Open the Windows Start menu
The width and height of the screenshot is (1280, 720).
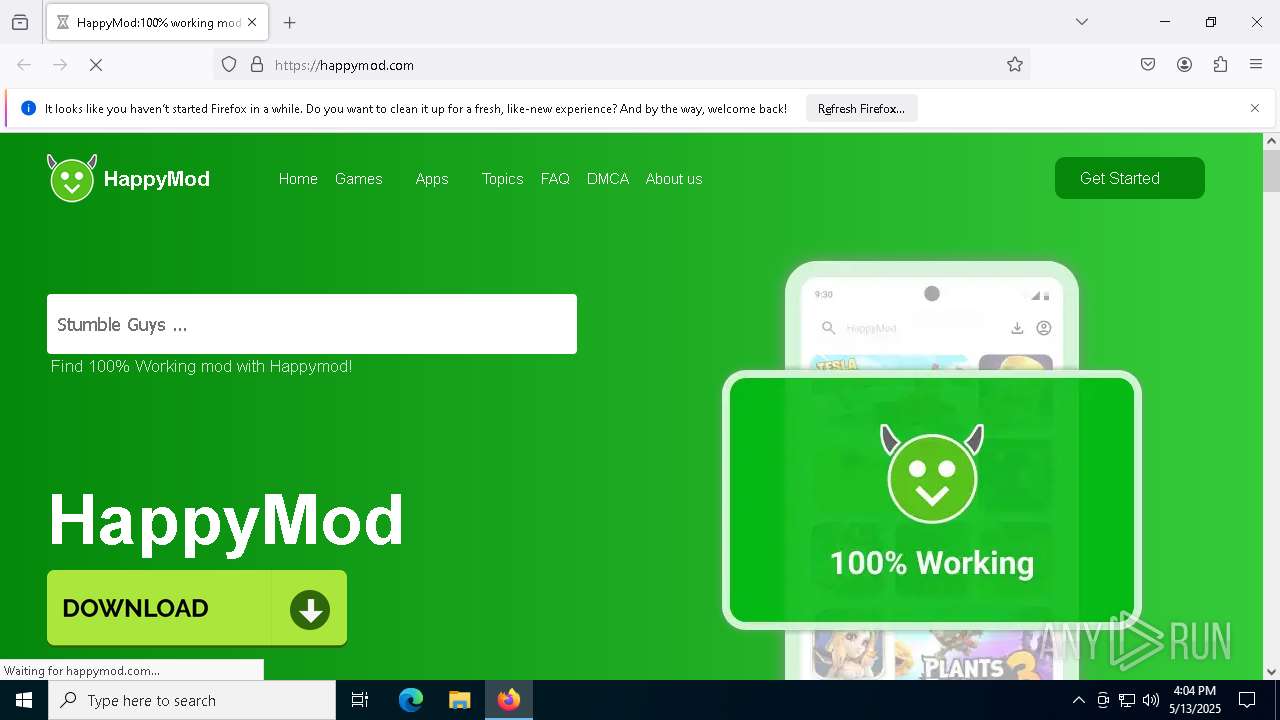pos(24,700)
